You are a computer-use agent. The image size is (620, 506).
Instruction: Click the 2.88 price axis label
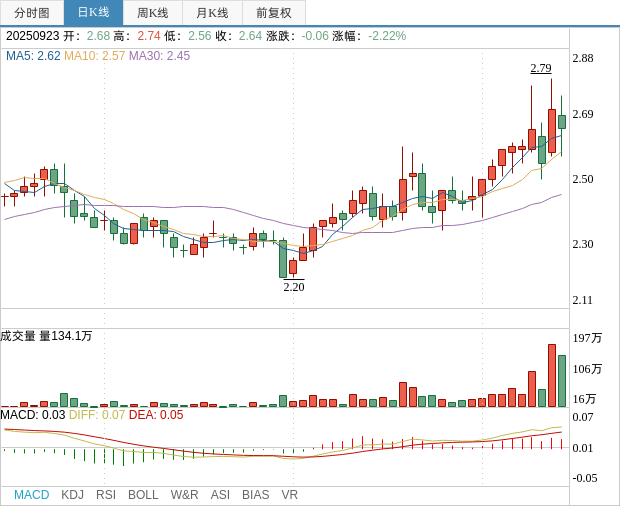tap(583, 58)
